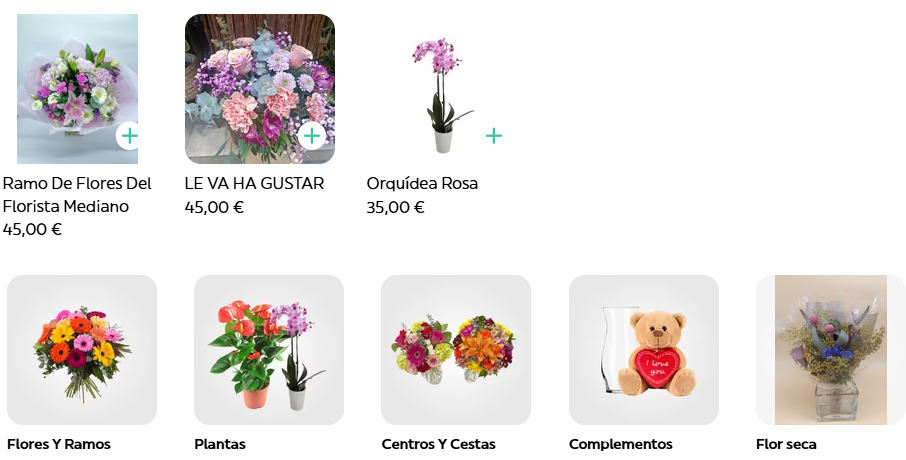The image size is (906, 460).
Task: Select the Flores Y Ramos category label
Action: click(59, 444)
